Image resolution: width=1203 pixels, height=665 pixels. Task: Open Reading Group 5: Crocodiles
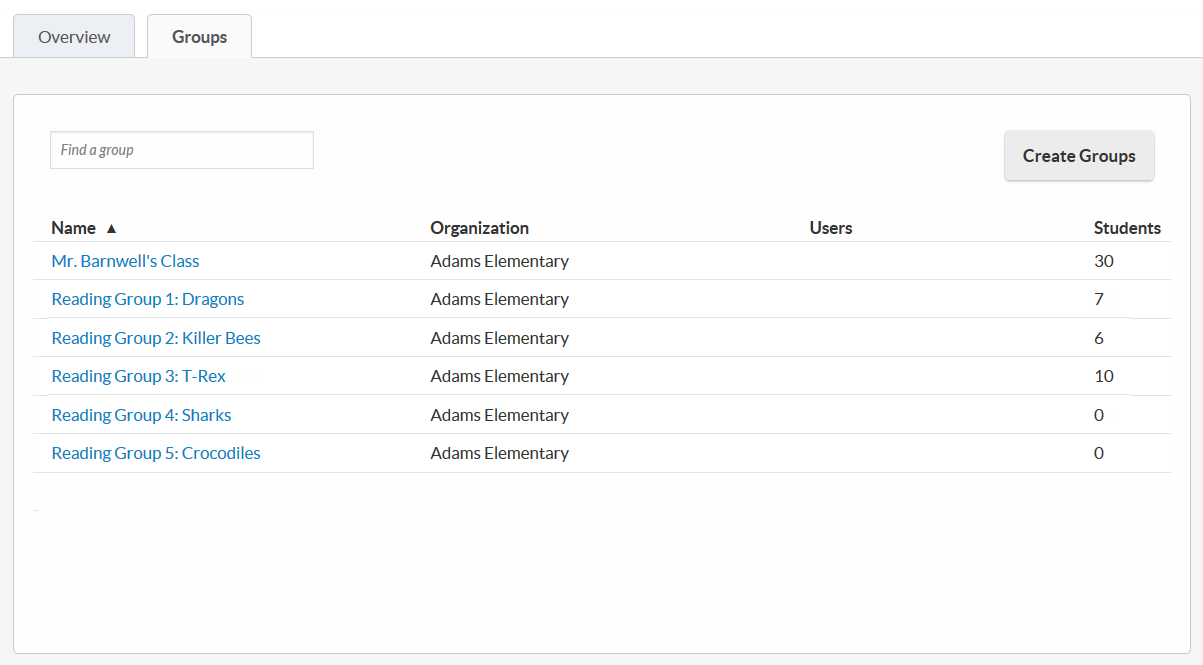pyautogui.click(x=156, y=453)
